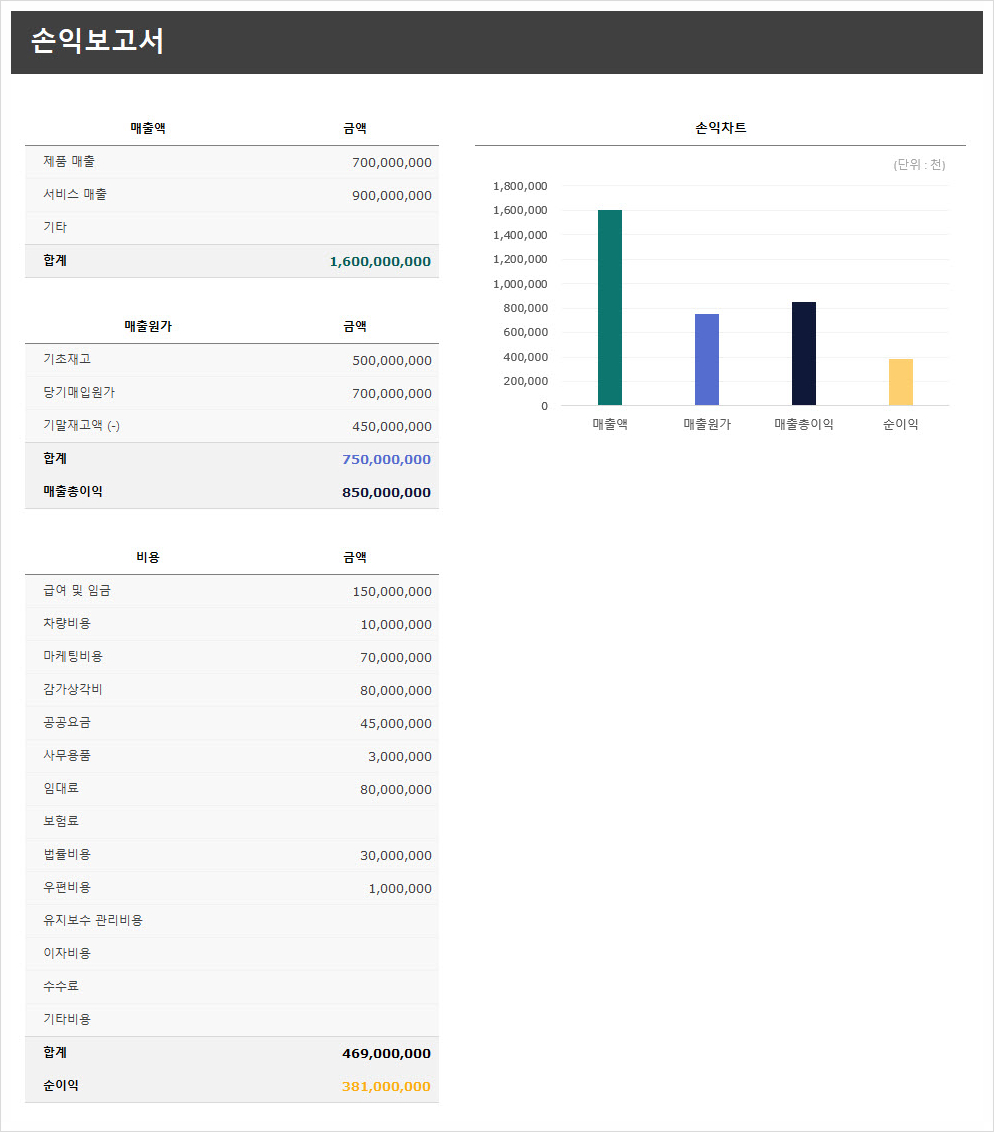994x1132 pixels.
Task: Click the 700,000,000 value for 제품 매출
Action: [x=391, y=162]
